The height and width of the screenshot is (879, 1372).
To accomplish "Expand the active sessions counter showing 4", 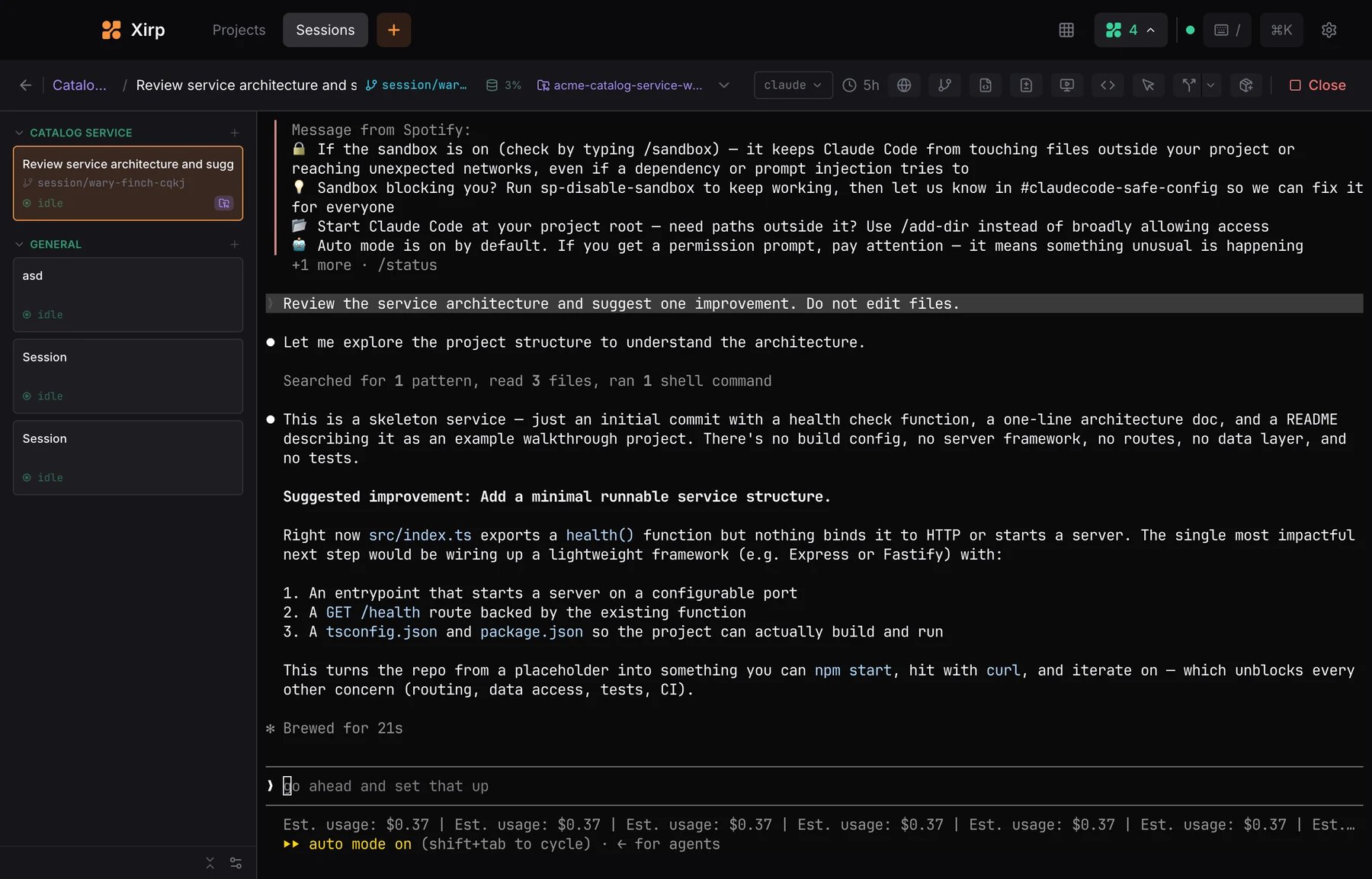I will pos(1130,30).
